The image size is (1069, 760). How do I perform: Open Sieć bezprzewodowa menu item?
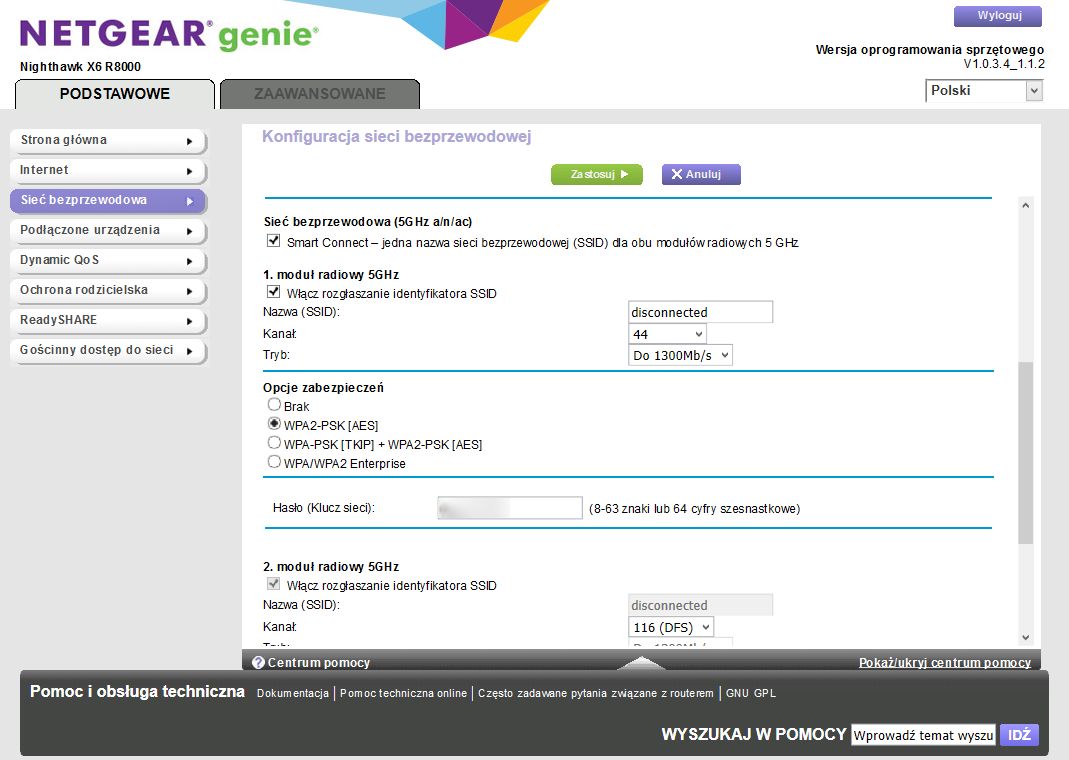[108, 200]
